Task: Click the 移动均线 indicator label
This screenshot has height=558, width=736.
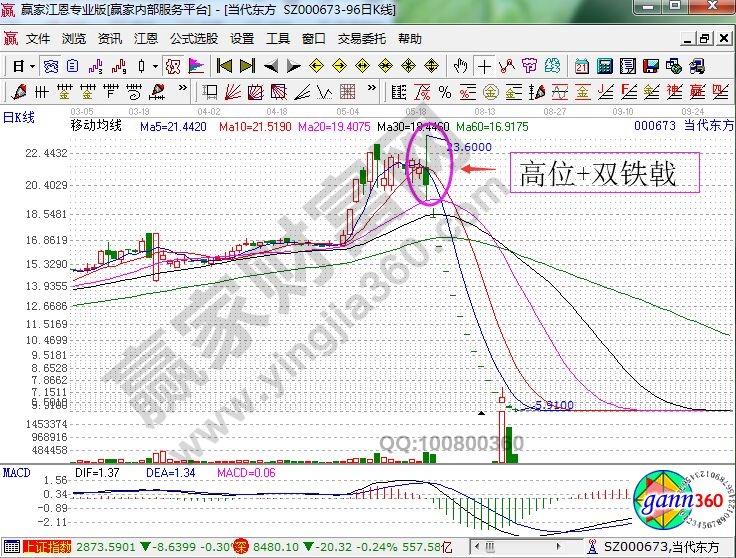Action: [x=94, y=126]
